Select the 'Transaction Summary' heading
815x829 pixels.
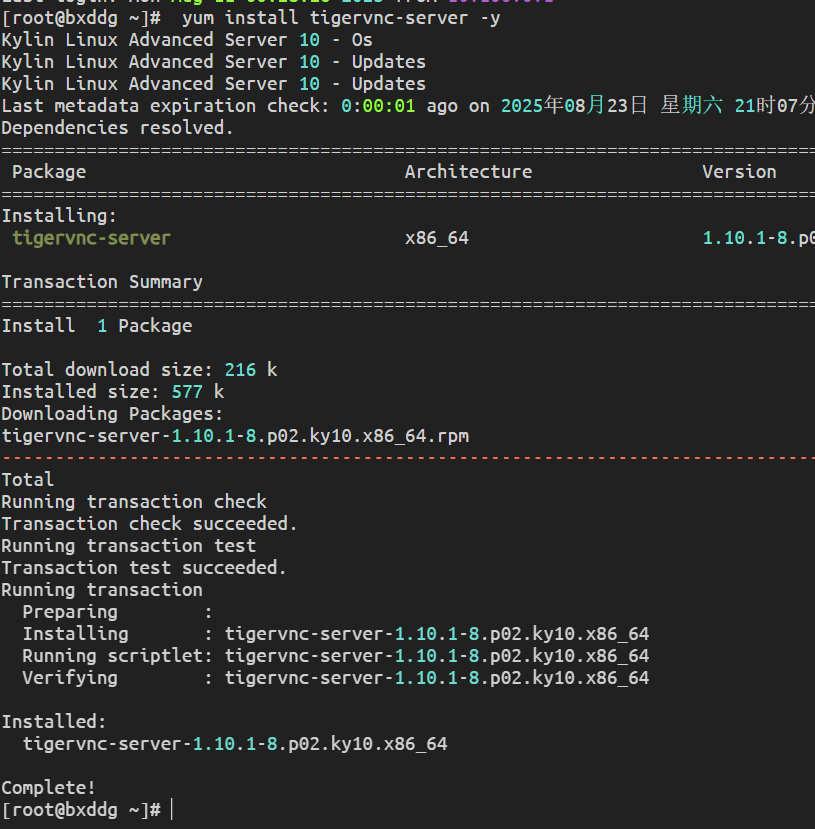pyautogui.click(x=102, y=282)
